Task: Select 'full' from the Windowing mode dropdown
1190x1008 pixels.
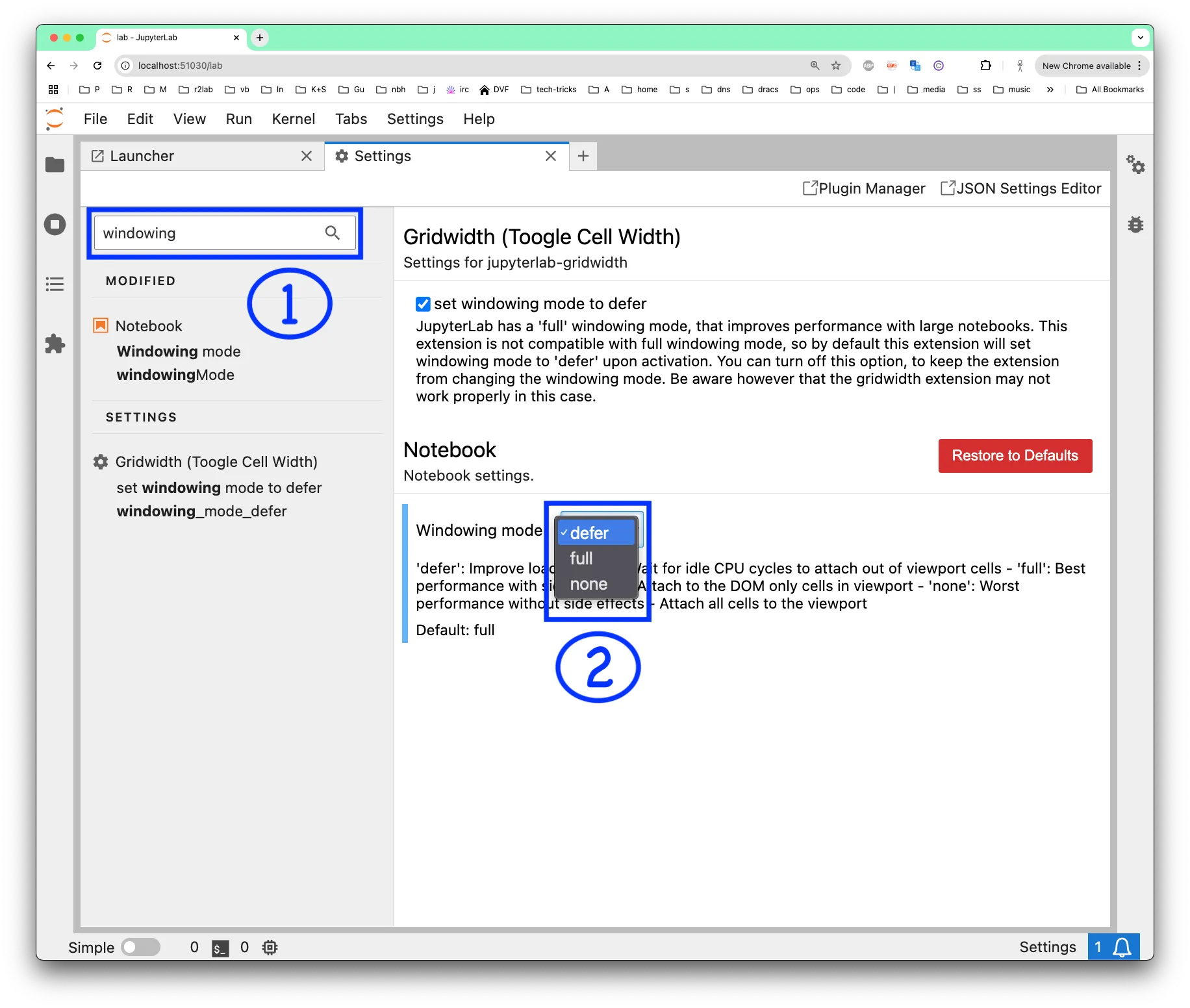Action: [x=580, y=559]
